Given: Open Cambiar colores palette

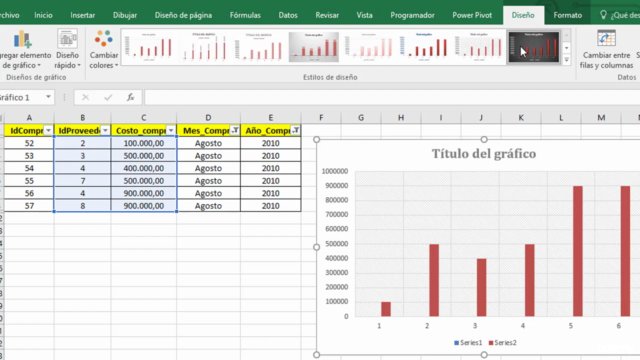Looking at the screenshot, I should point(104,49).
